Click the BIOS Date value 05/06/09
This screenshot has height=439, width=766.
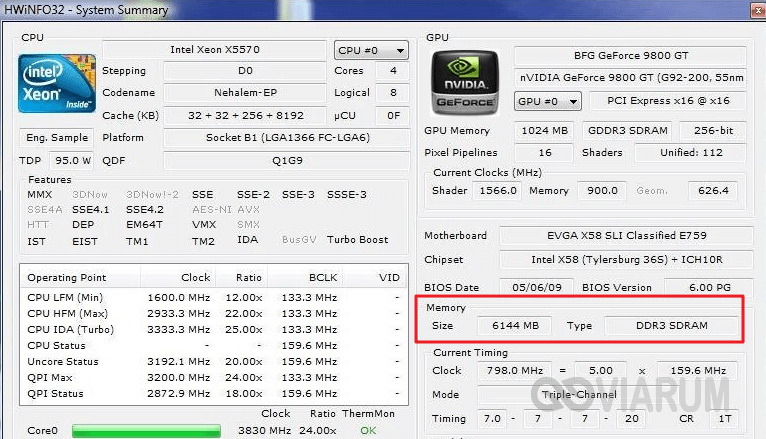coord(536,288)
